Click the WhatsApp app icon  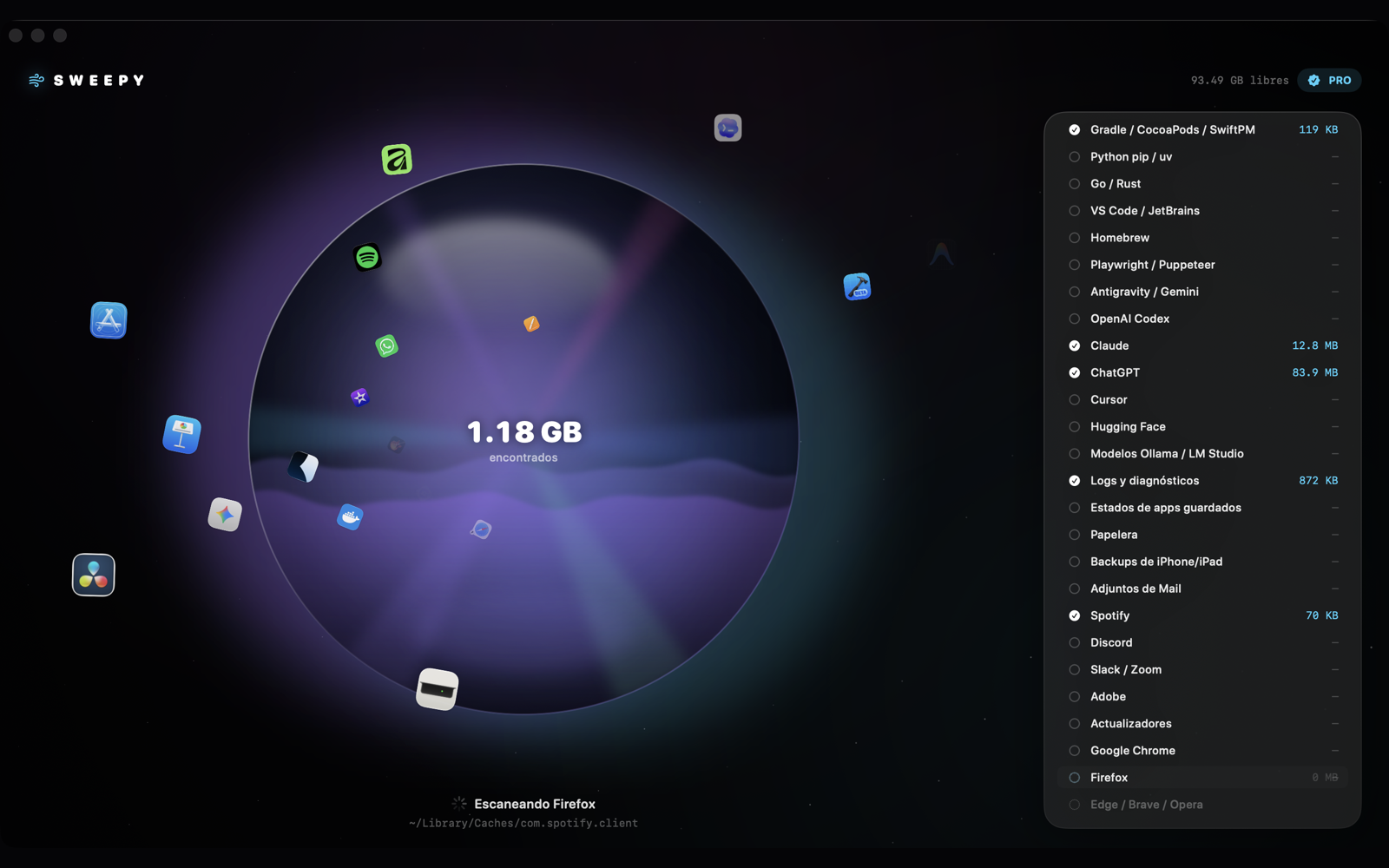[386, 345]
